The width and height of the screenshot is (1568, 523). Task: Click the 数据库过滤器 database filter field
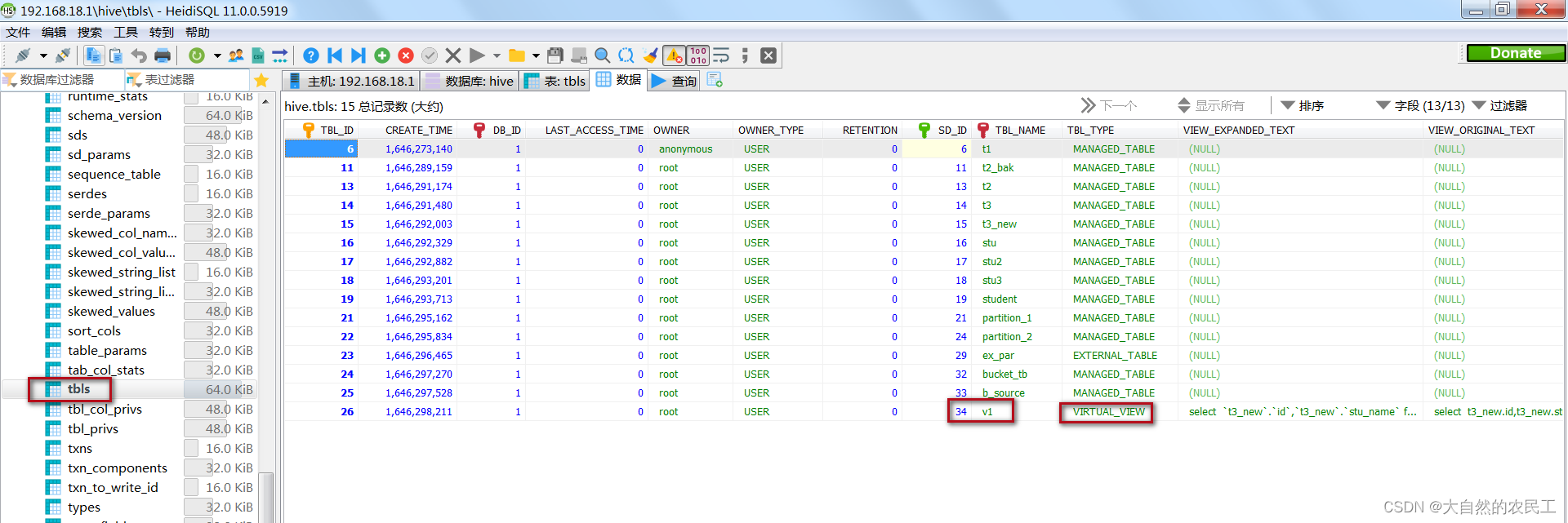pos(63,80)
